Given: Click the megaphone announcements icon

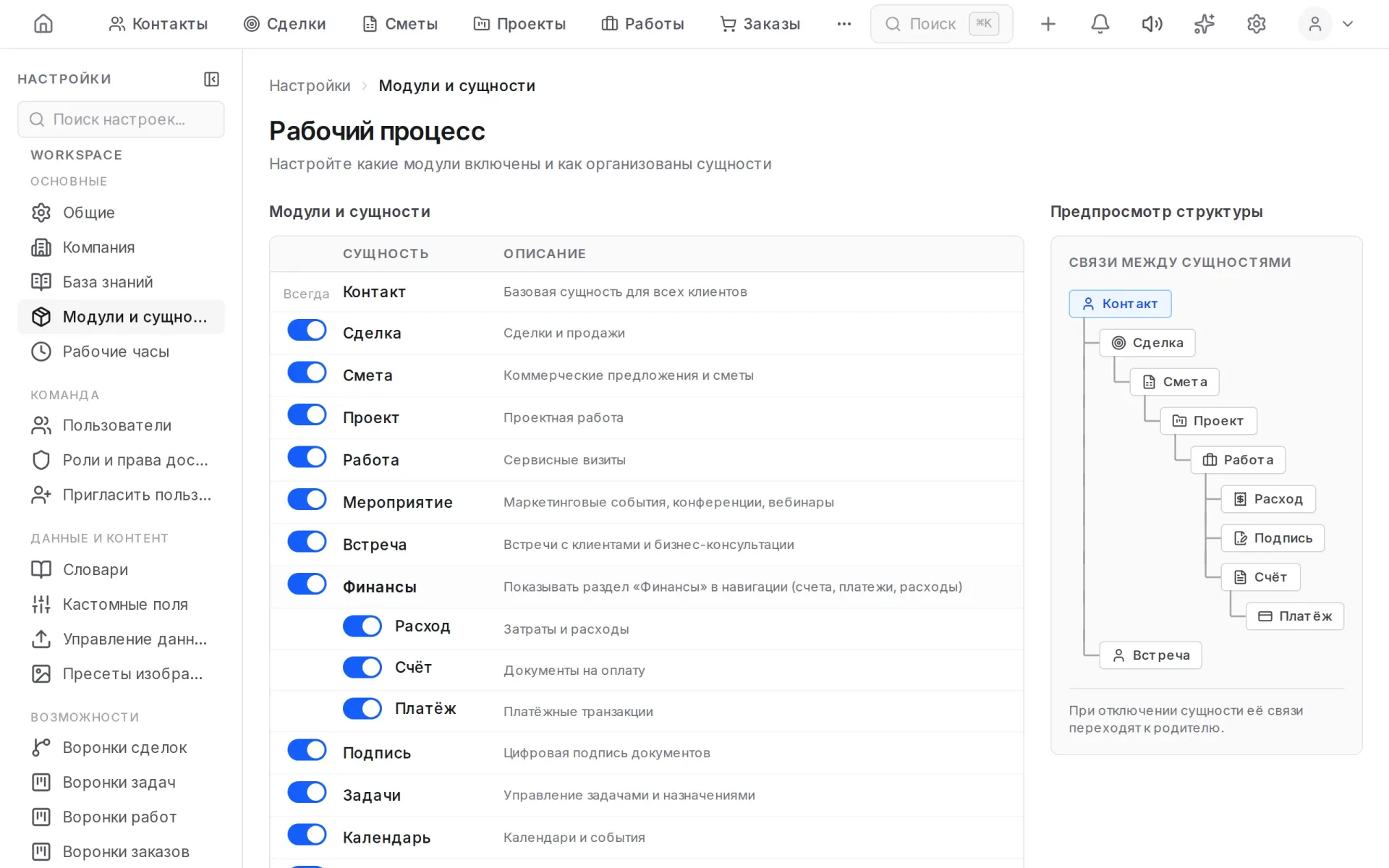Looking at the screenshot, I should [x=1152, y=24].
